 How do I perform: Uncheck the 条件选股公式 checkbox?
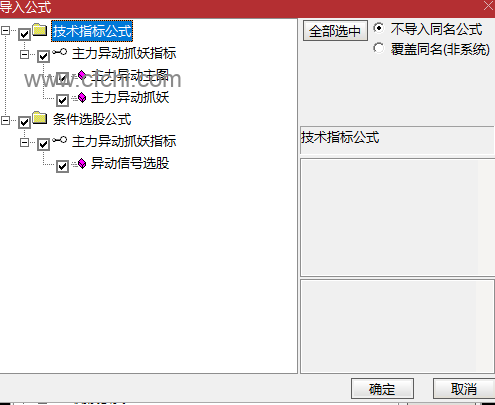click(24, 122)
